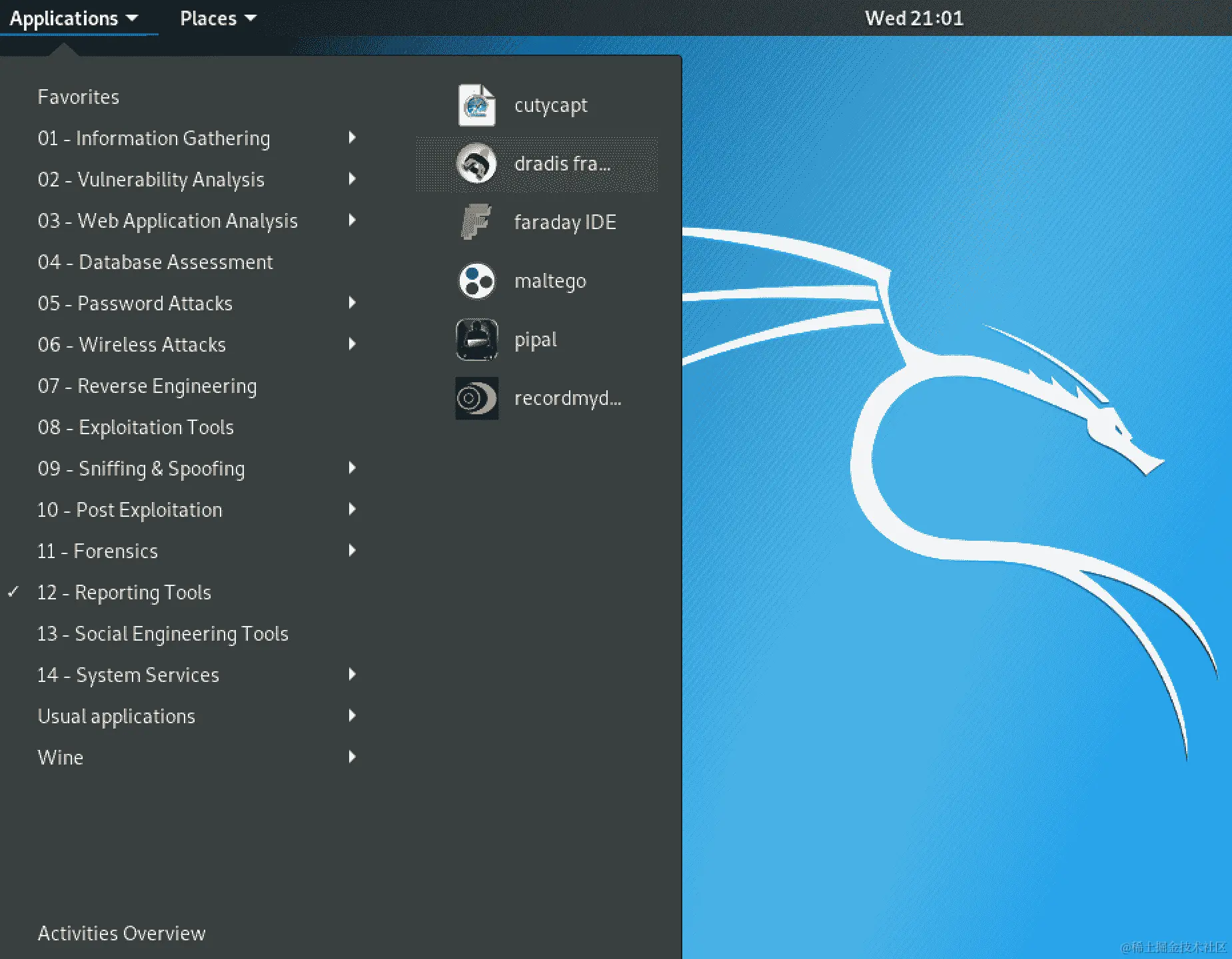
Task: Select the Favorites category
Action: coord(79,97)
